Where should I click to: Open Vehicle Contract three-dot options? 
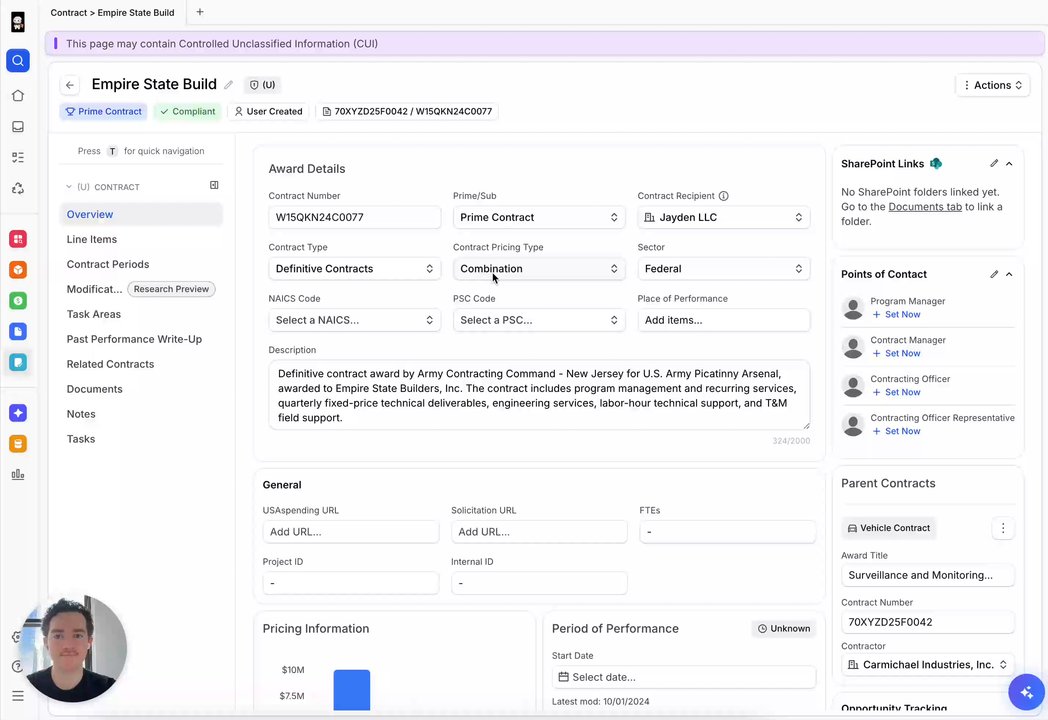tap(1003, 528)
